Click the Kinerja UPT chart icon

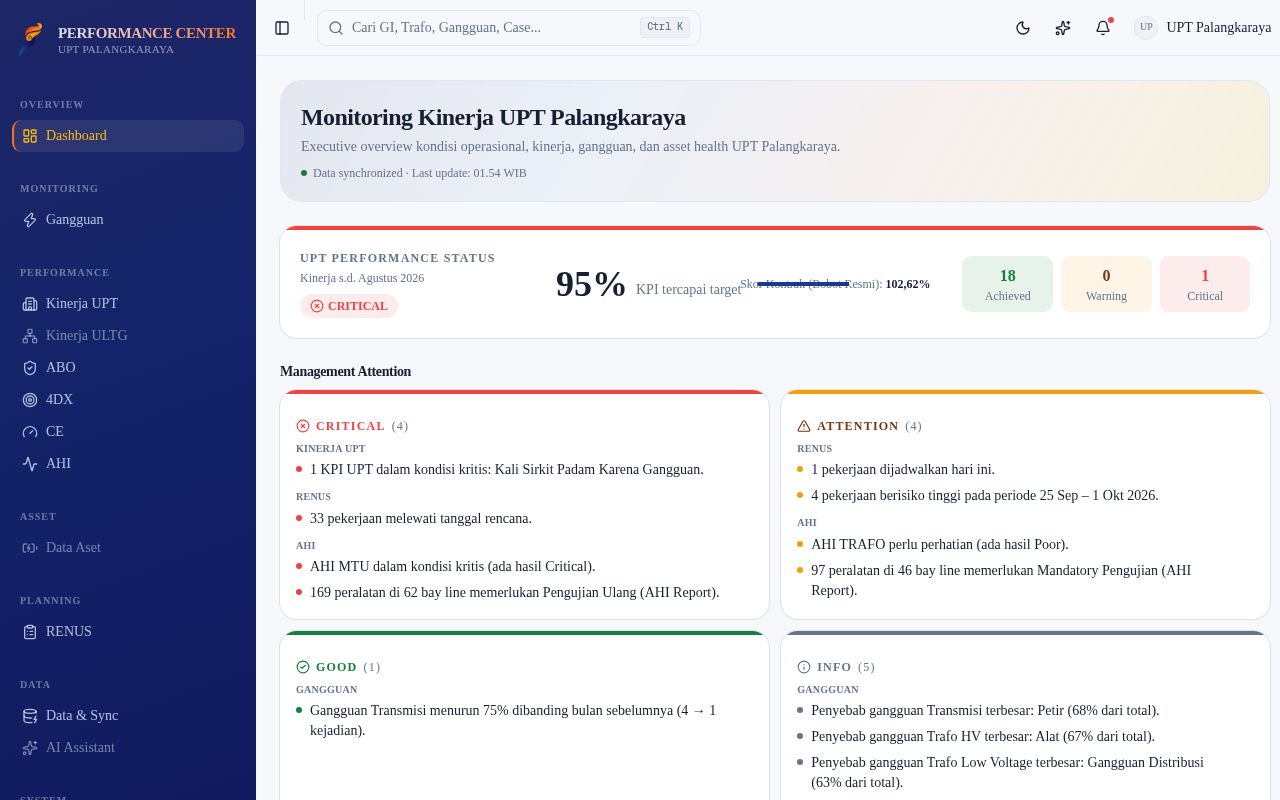30,304
